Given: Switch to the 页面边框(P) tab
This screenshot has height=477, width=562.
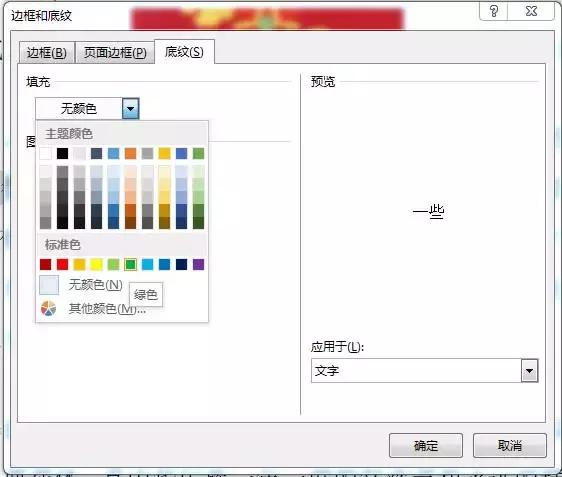Looking at the screenshot, I should click(x=115, y=53).
